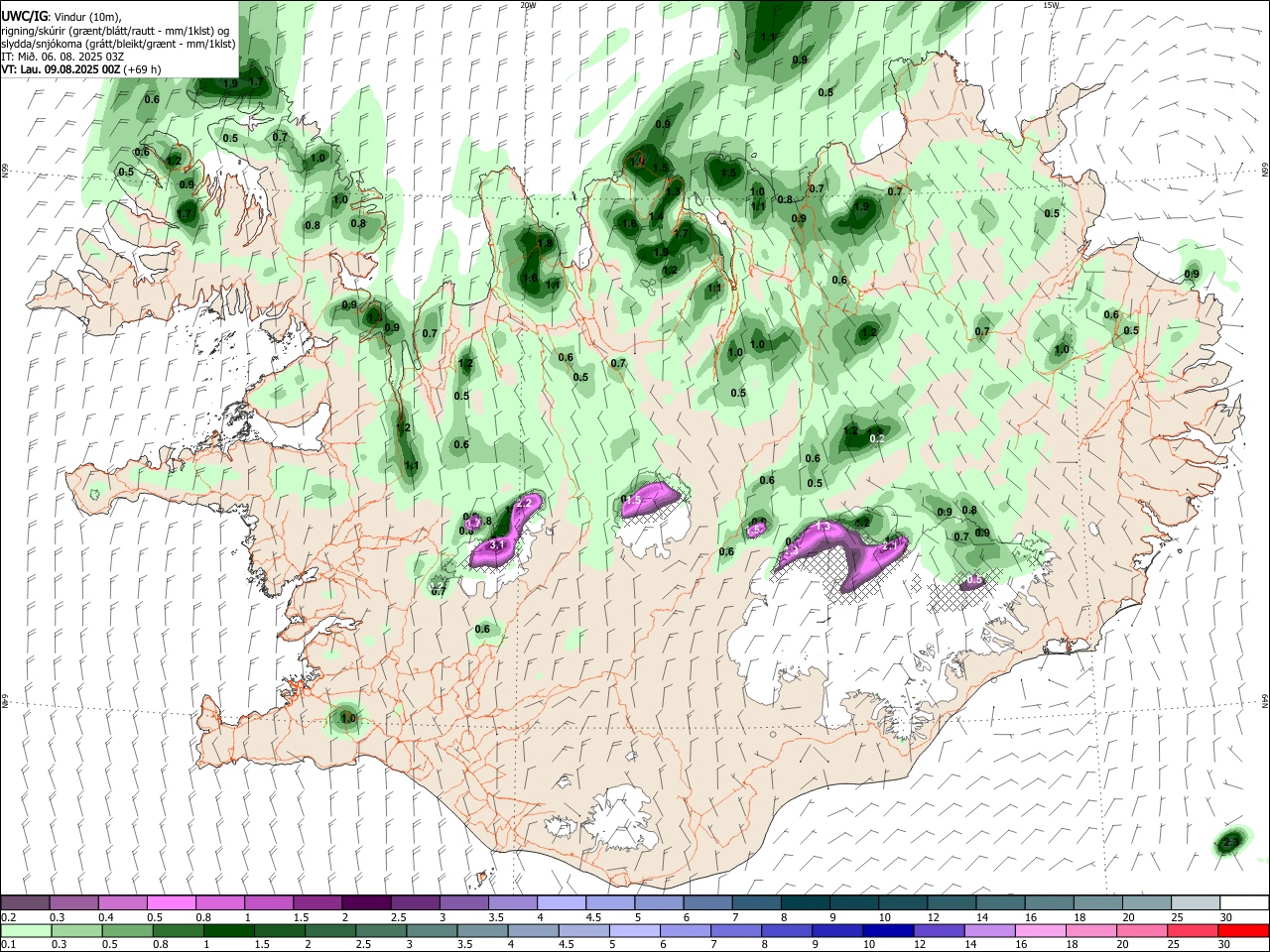Click the 'VT: Lau. 09.08.2025 00Z (+69 h)' line

pos(81,69)
